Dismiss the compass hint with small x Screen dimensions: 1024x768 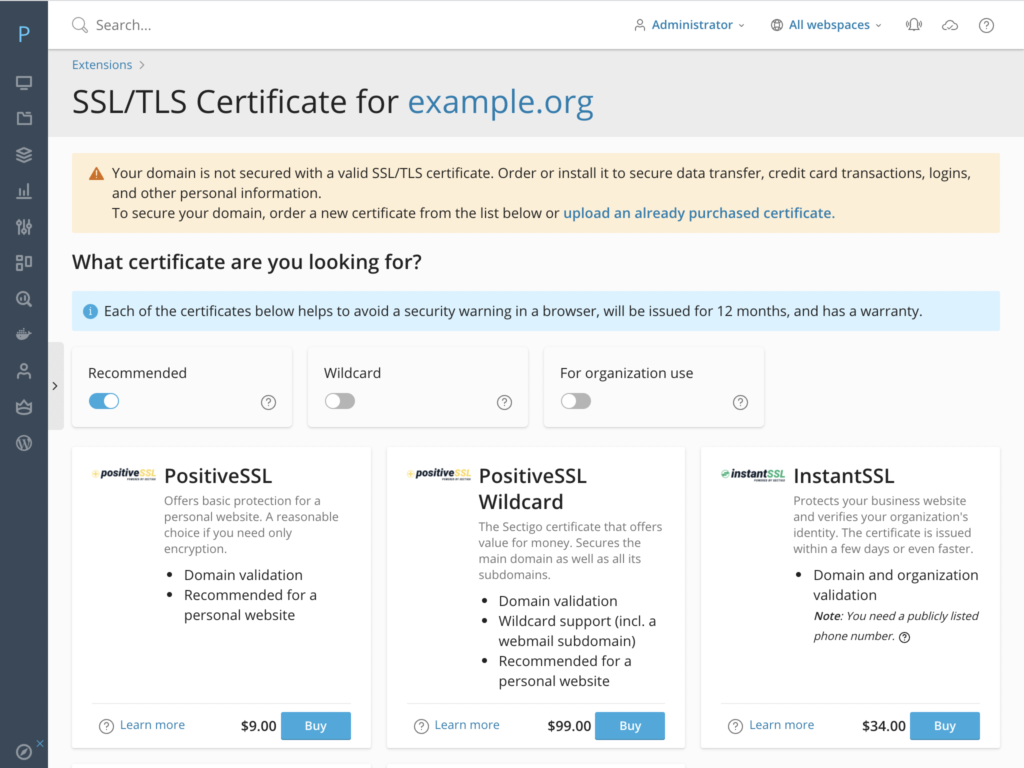tap(40, 743)
